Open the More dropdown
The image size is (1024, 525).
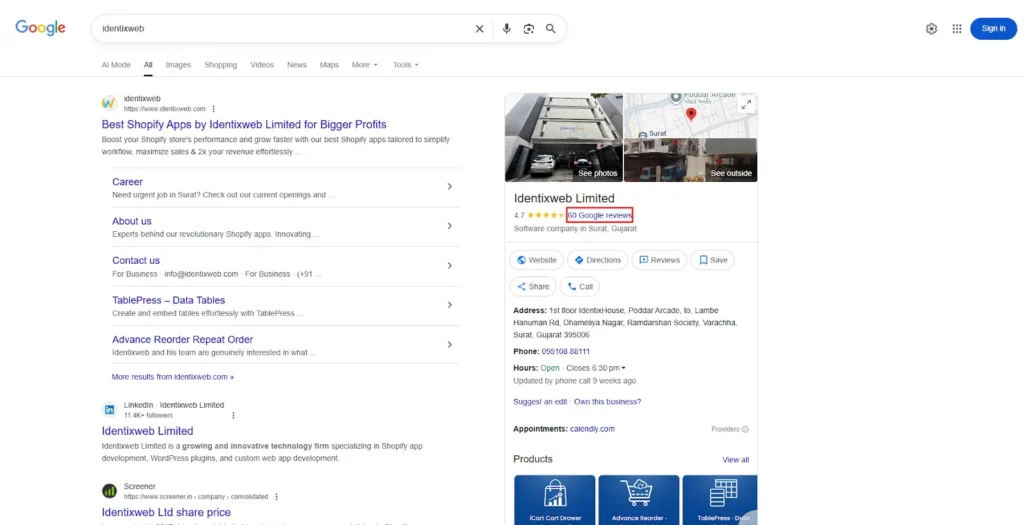364,65
